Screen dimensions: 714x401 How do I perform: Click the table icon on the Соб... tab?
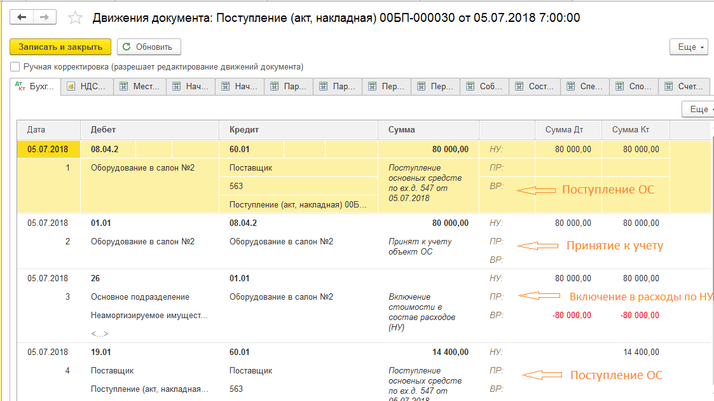pos(468,88)
